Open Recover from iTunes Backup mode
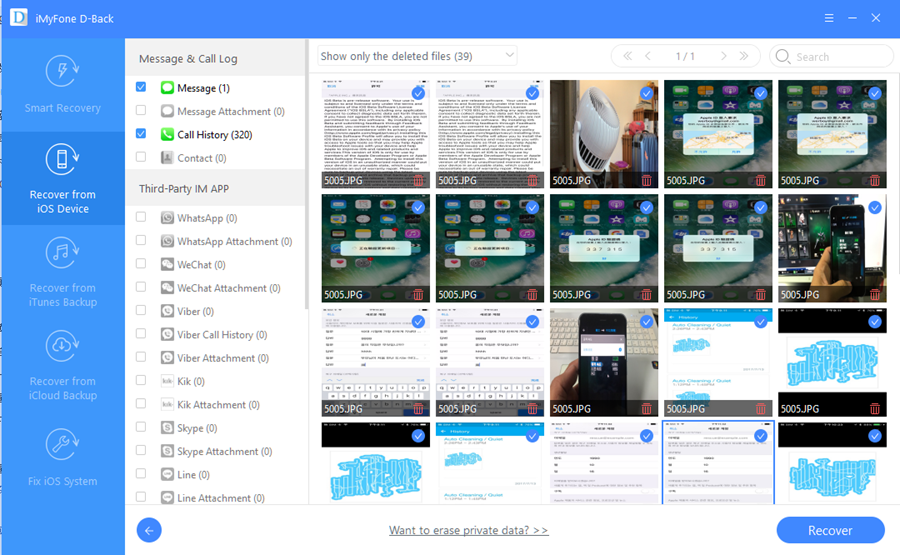 point(63,273)
